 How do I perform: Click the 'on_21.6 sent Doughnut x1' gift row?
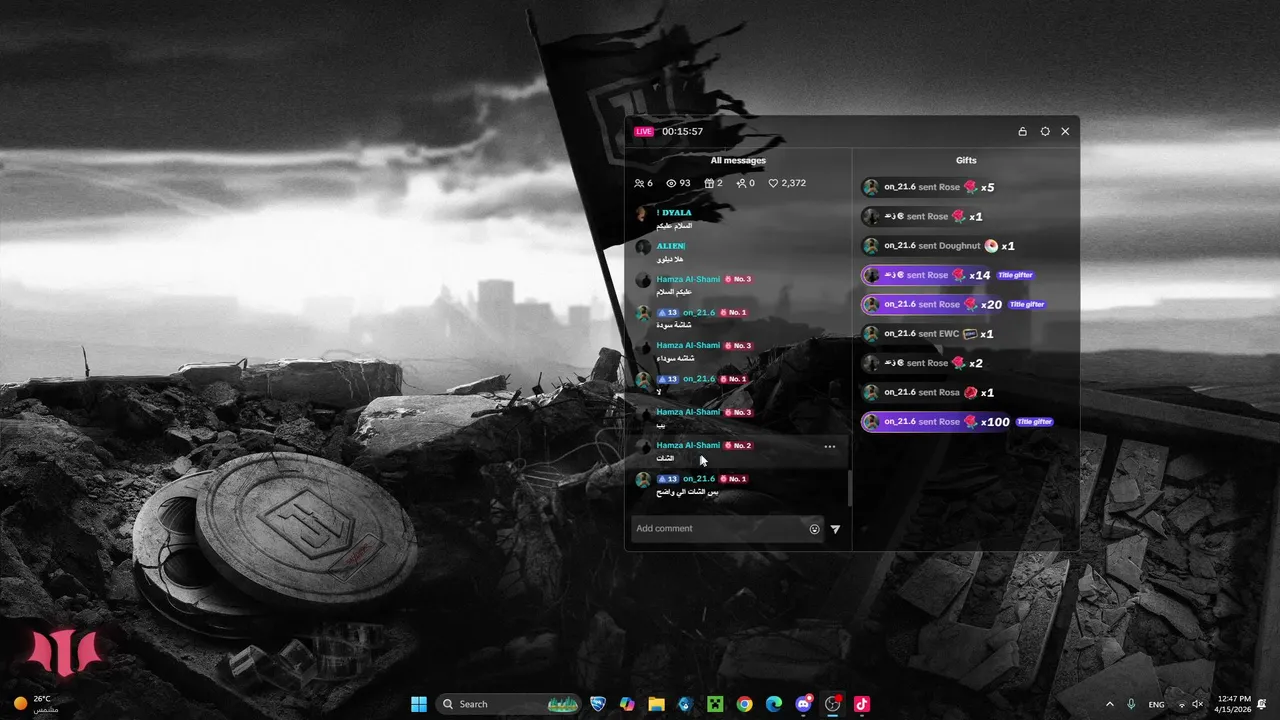pos(939,246)
